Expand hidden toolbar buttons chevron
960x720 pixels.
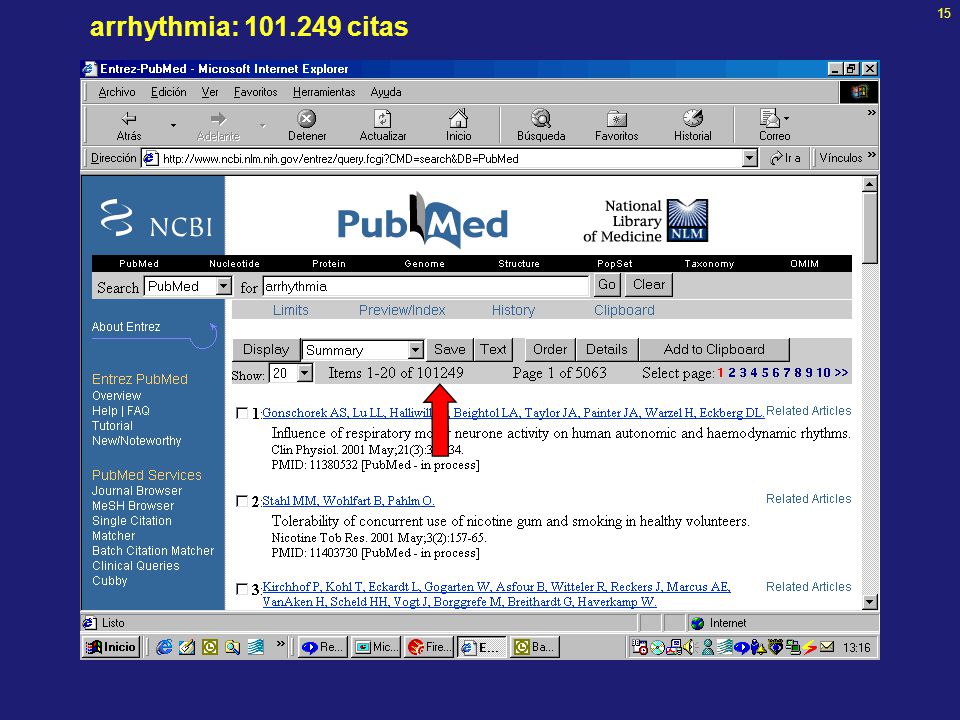pyautogui.click(x=872, y=113)
